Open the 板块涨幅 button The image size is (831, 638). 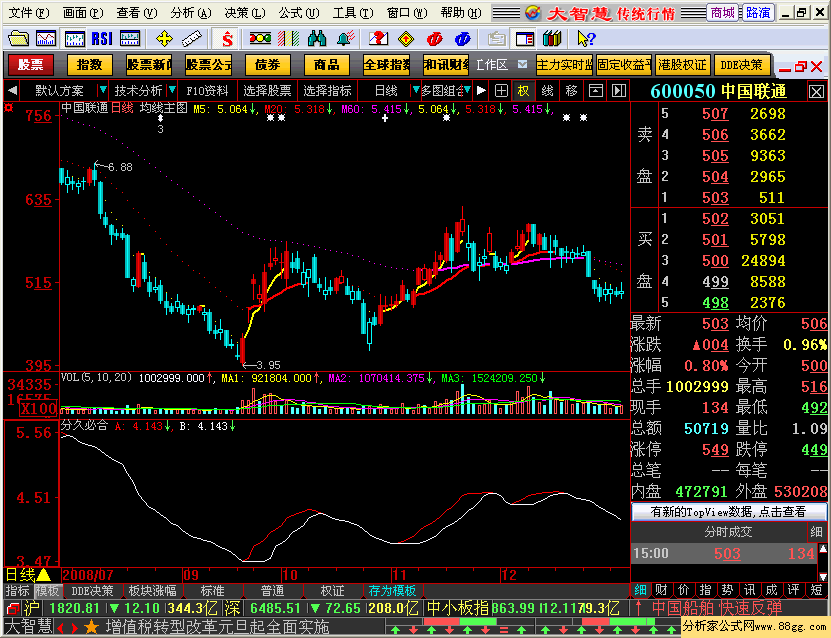click(x=153, y=591)
